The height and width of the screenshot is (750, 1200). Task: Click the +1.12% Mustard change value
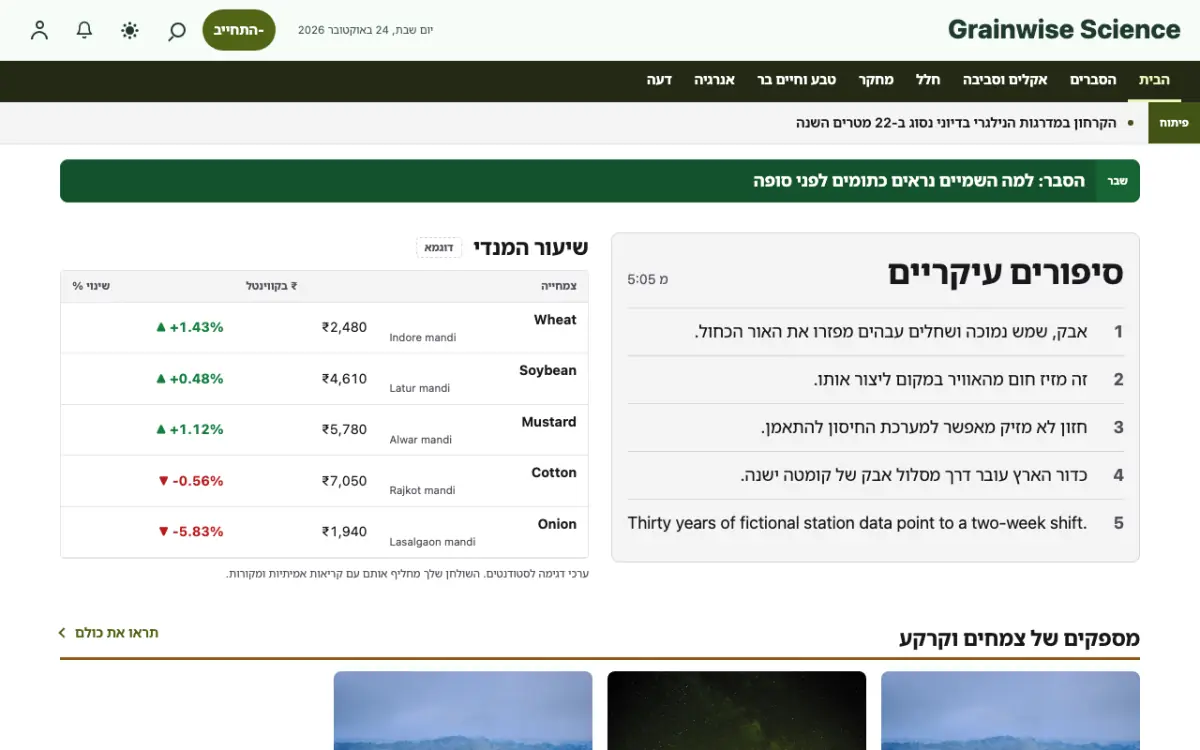tap(189, 429)
